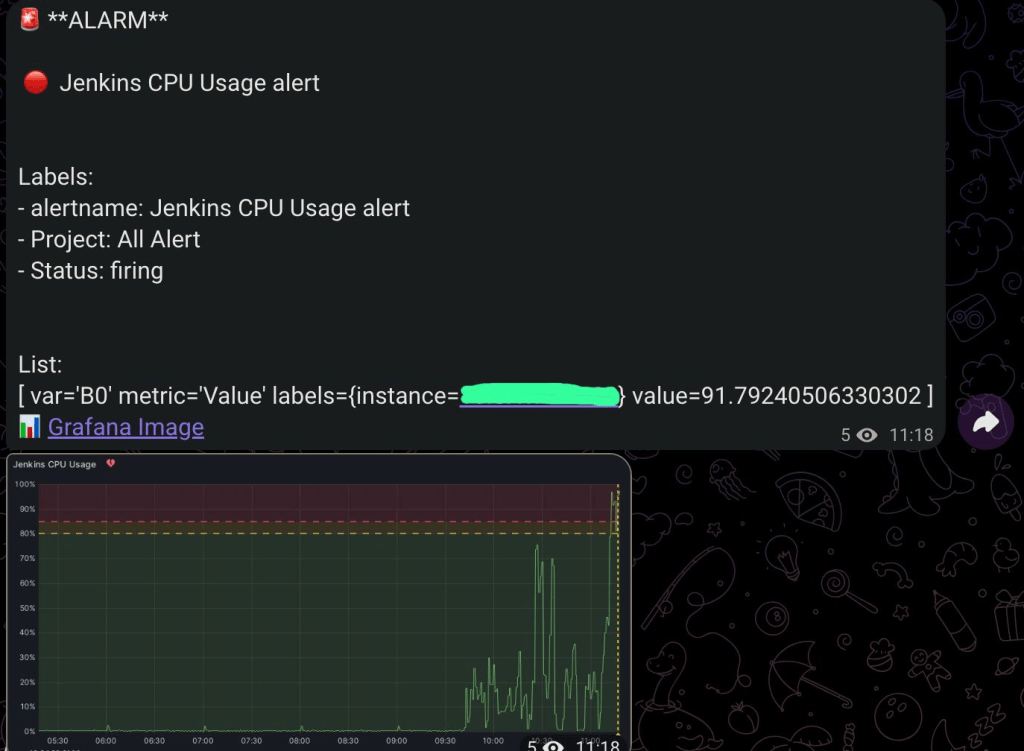Image resolution: width=1024 pixels, height=751 pixels.
Task: Open the Grafana Image link
Action: 125,427
